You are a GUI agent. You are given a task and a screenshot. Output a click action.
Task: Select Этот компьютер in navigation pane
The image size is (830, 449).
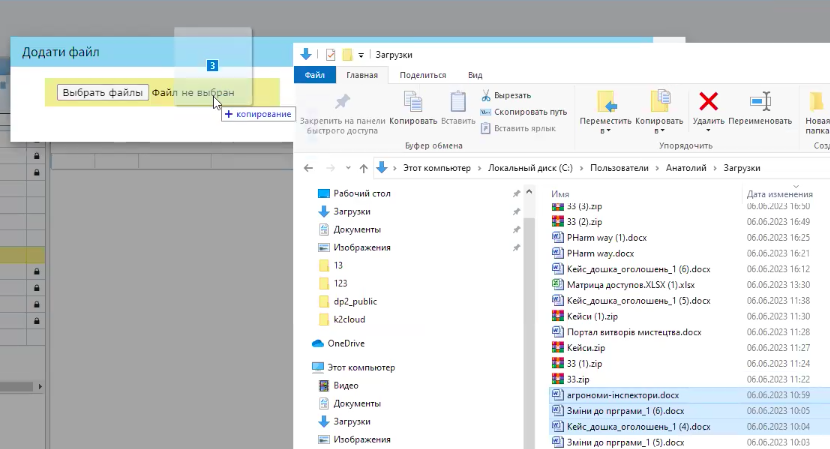361,367
